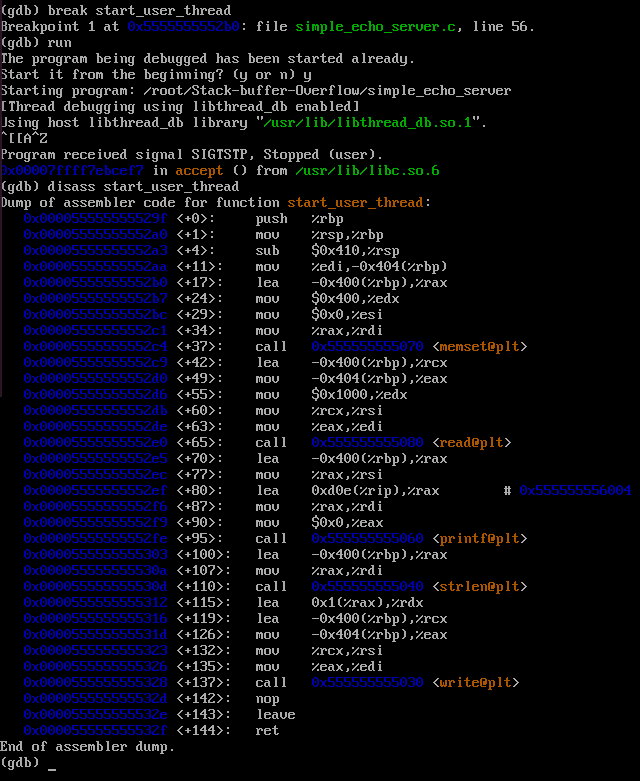Click the 'ret' instruction at <+144>
This screenshot has width=640, height=781.
pos(267,730)
